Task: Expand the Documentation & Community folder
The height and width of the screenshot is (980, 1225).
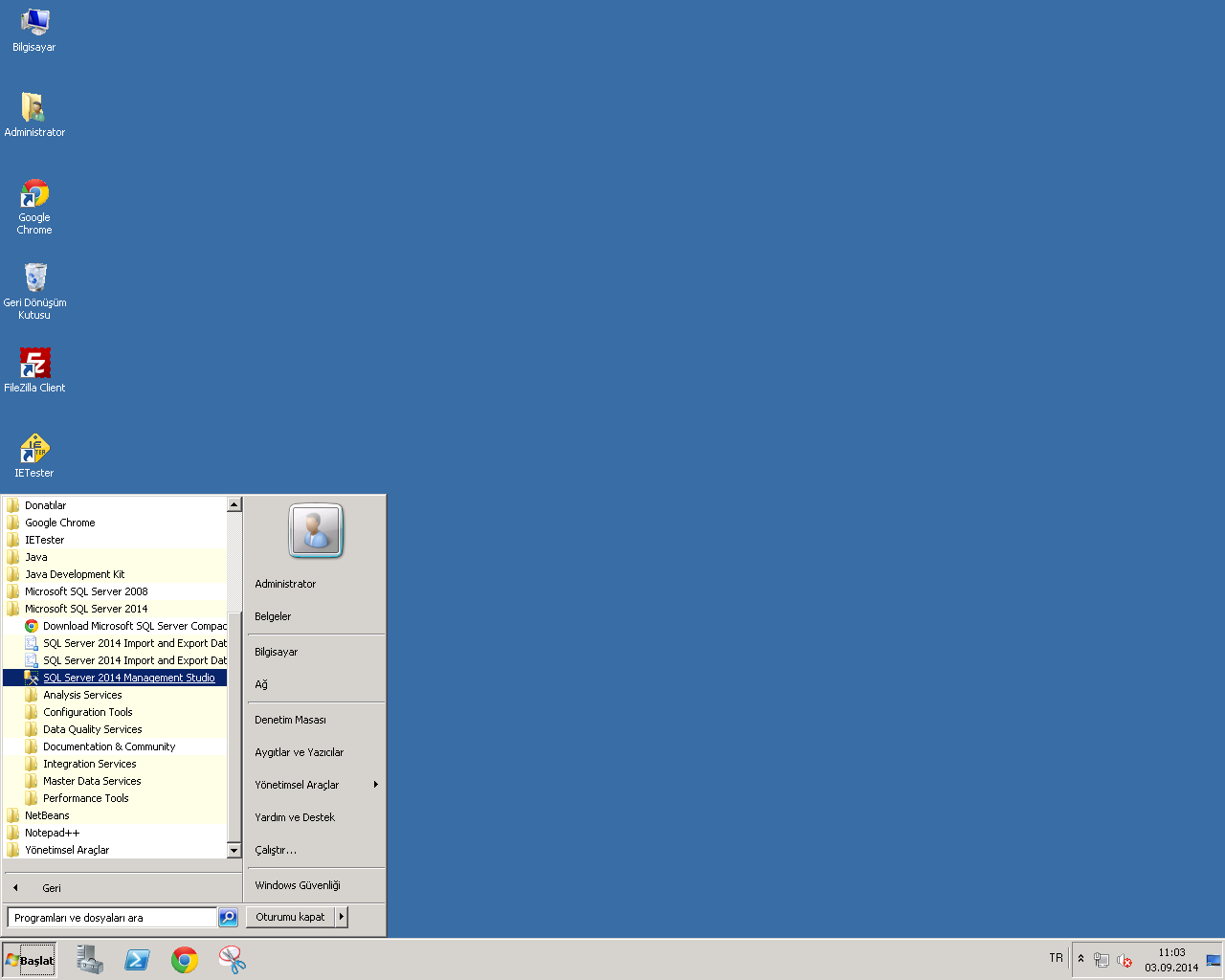Action: tap(115, 746)
